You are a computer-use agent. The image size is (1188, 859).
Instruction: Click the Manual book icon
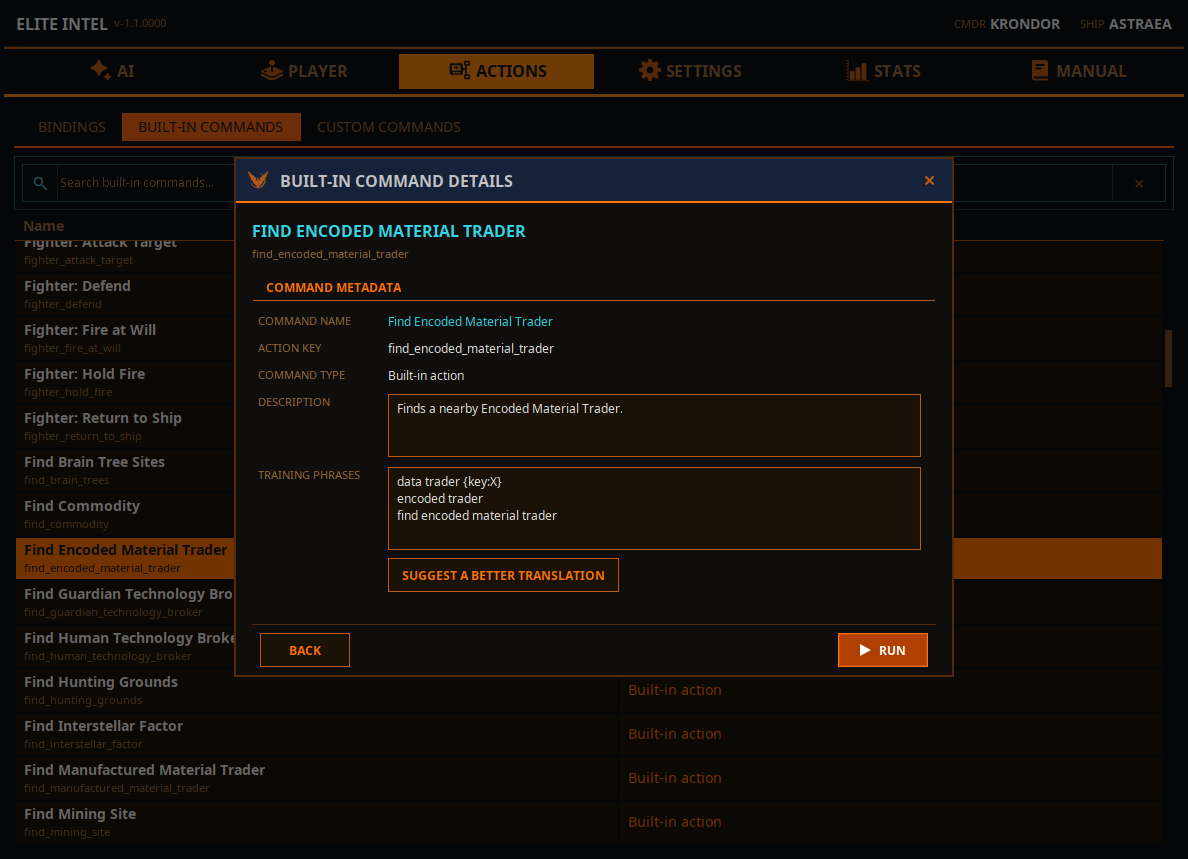[x=1040, y=70]
